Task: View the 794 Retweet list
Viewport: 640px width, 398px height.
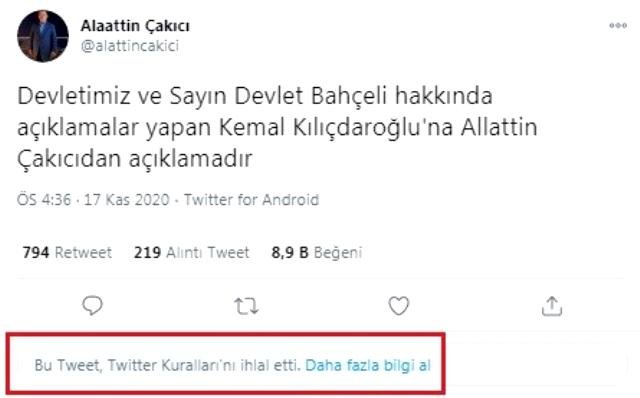Action: point(67,252)
